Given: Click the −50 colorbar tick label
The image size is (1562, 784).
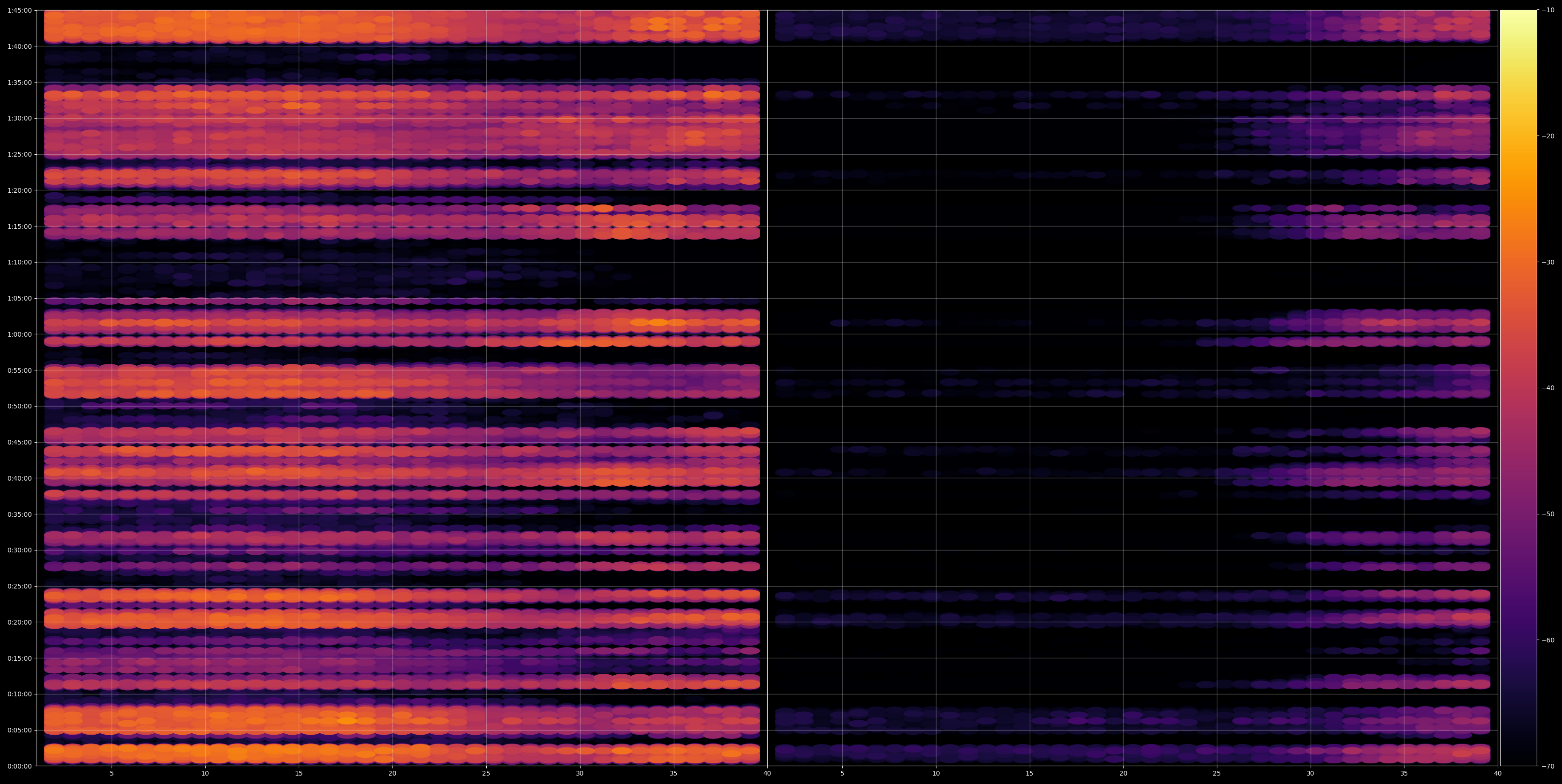Looking at the screenshot, I should click(1547, 514).
